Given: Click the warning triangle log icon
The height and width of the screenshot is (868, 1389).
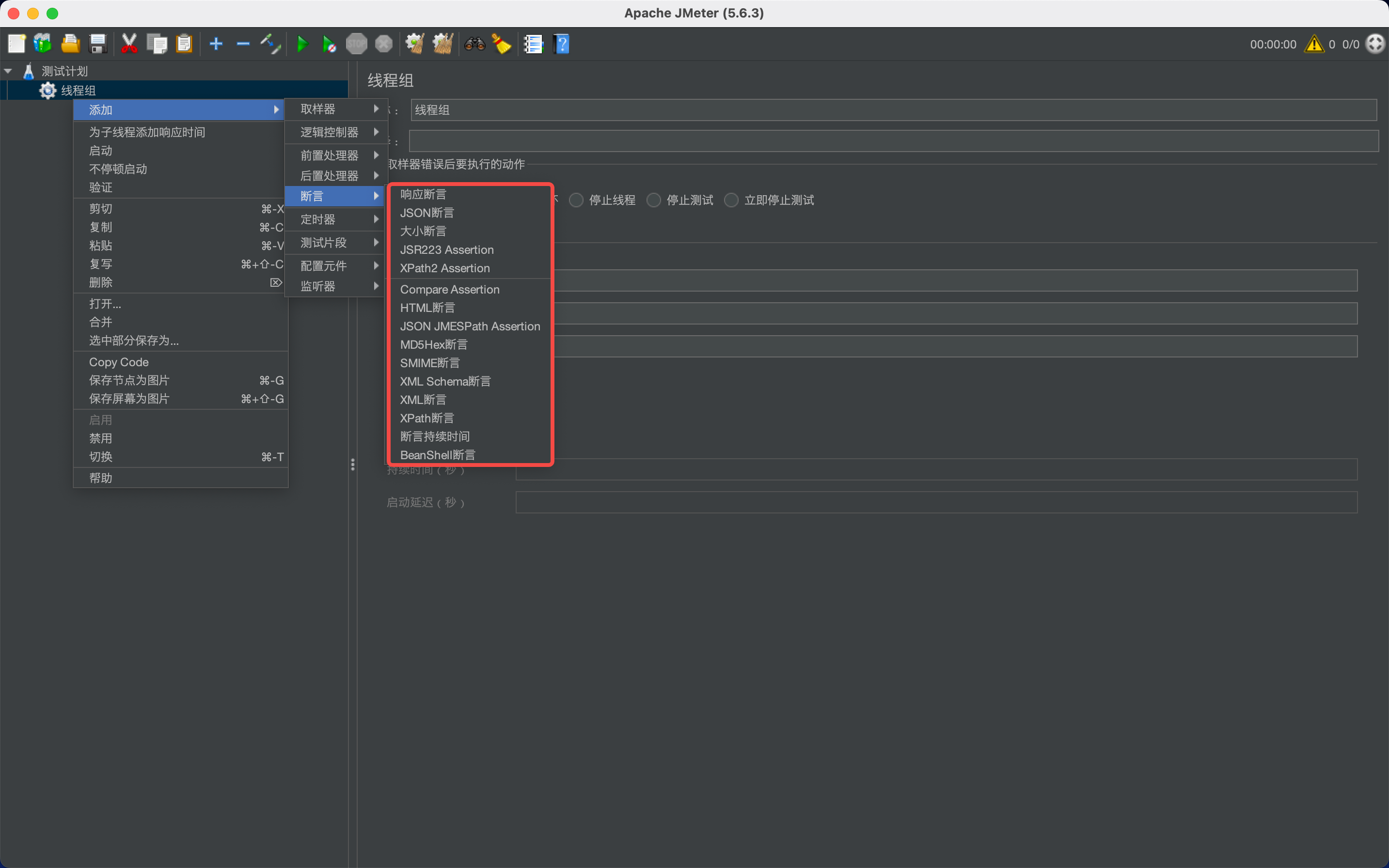Looking at the screenshot, I should pyautogui.click(x=1314, y=44).
